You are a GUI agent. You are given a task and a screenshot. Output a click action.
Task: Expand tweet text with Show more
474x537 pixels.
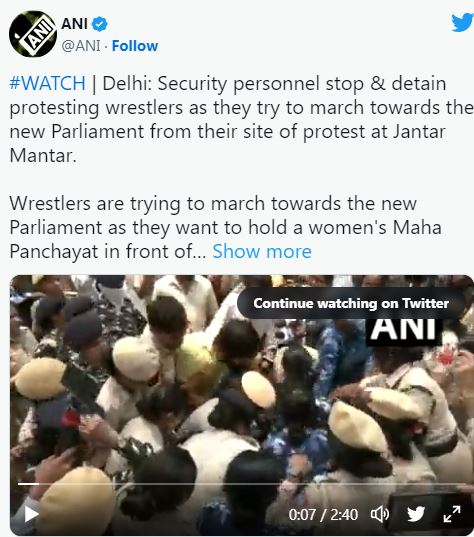coord(262,251)
